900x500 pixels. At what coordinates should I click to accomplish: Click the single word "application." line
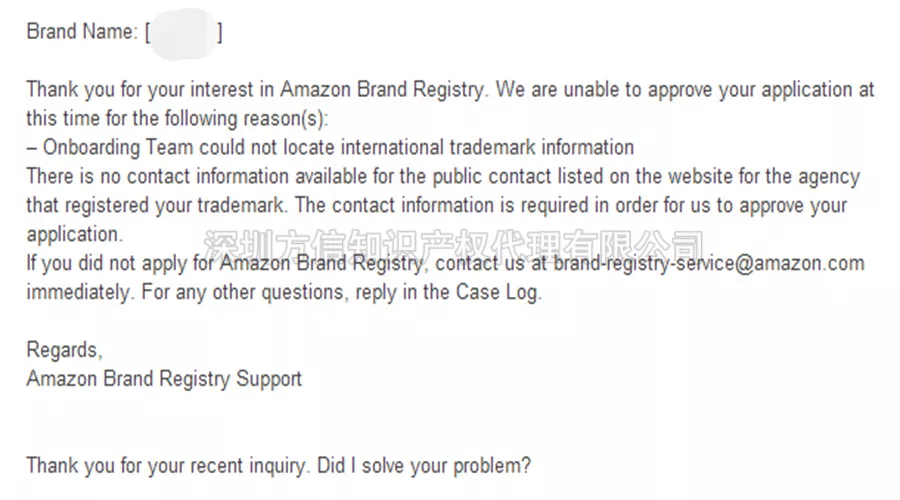point(75,234)
